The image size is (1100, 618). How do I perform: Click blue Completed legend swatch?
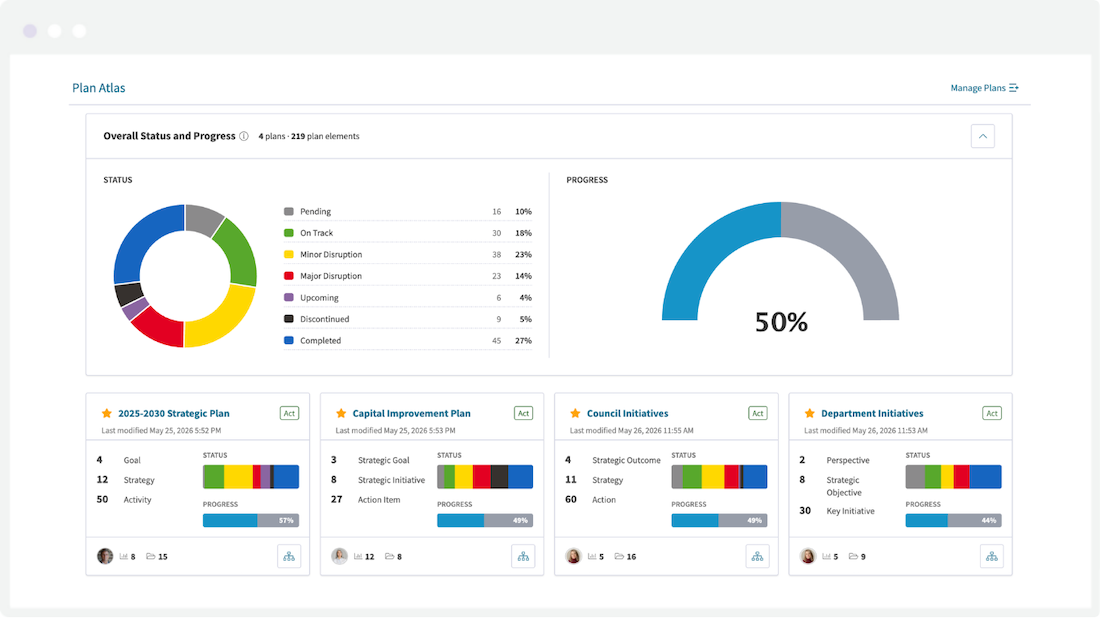(288, 340)
